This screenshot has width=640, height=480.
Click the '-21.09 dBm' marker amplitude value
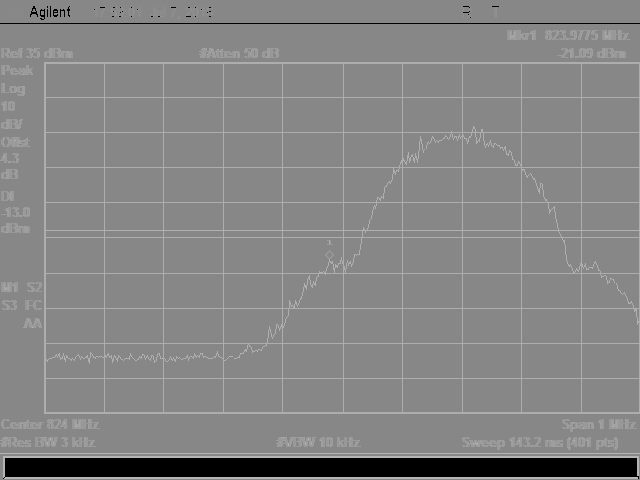coord(591,53)
